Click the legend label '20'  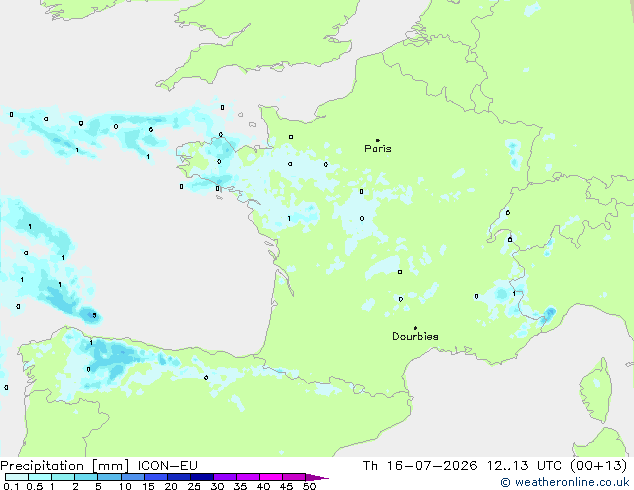171,486
